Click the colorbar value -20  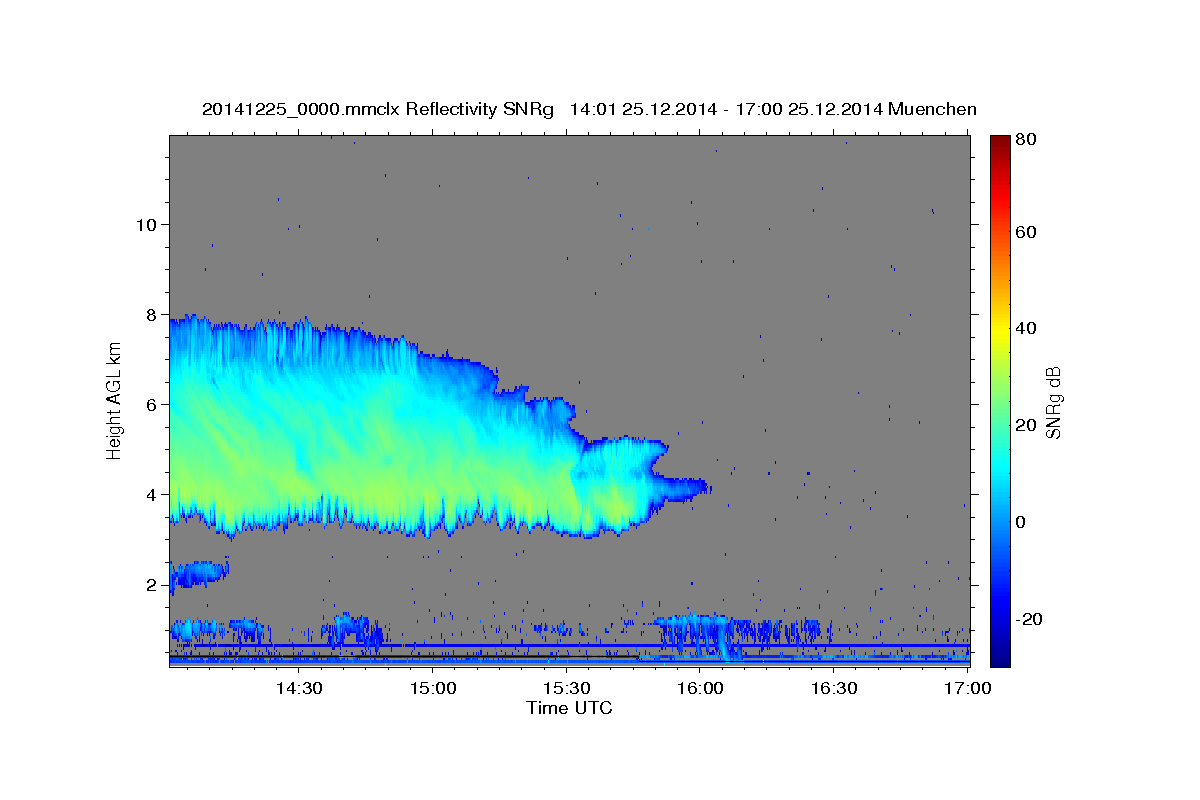[1028, 619]
